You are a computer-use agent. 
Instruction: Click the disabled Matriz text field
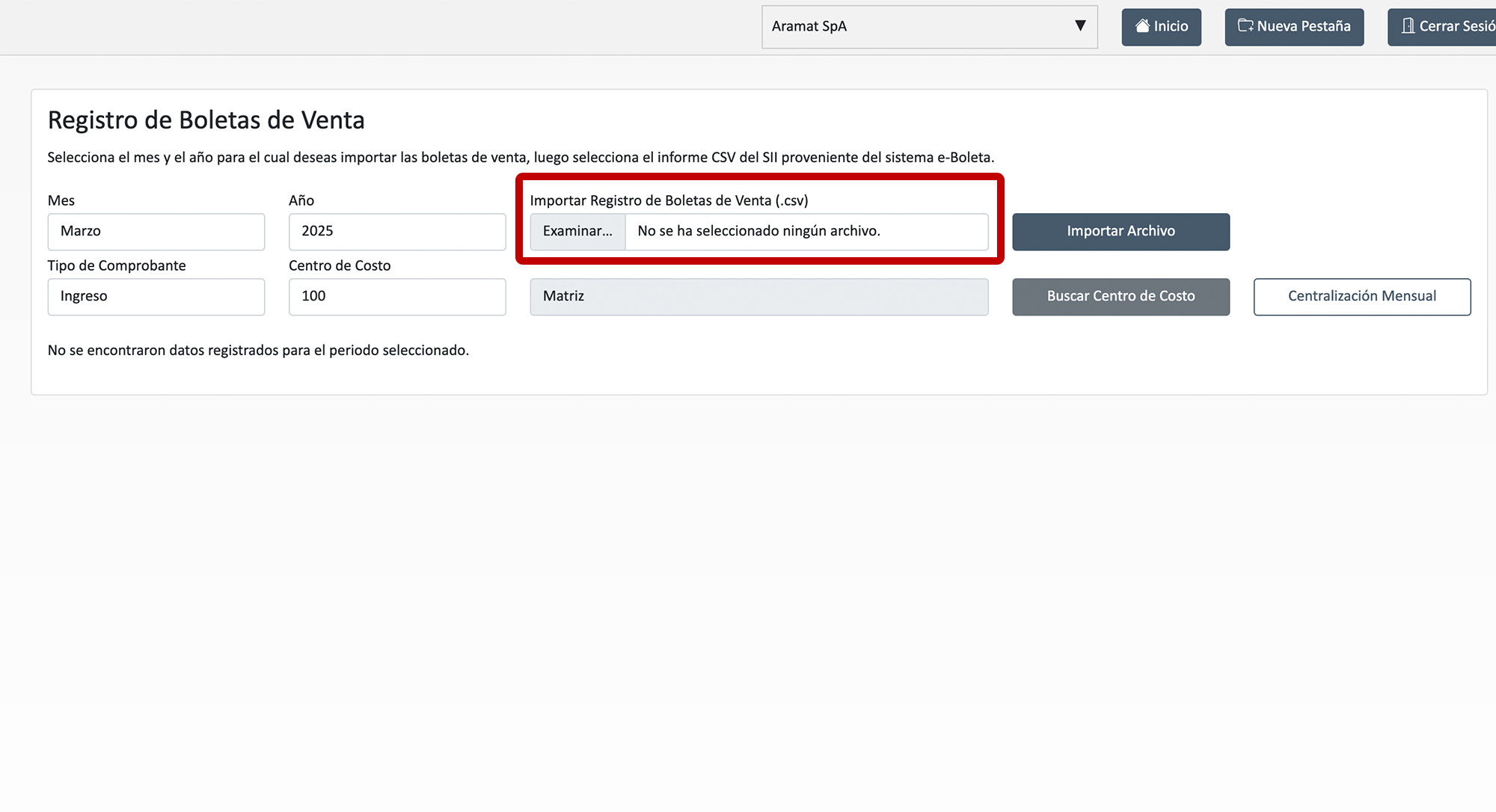pos(758,297)
